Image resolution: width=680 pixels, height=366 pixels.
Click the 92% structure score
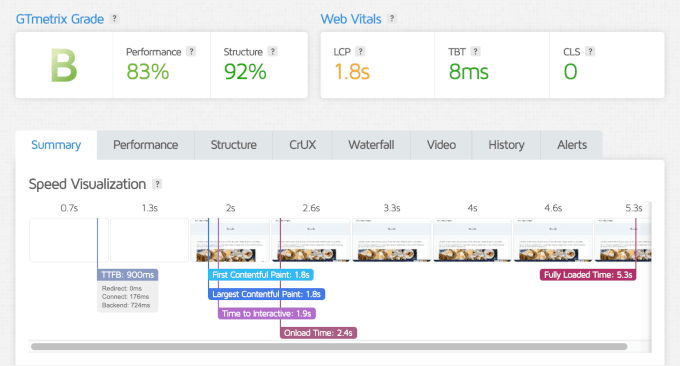(x=245, y=72)
